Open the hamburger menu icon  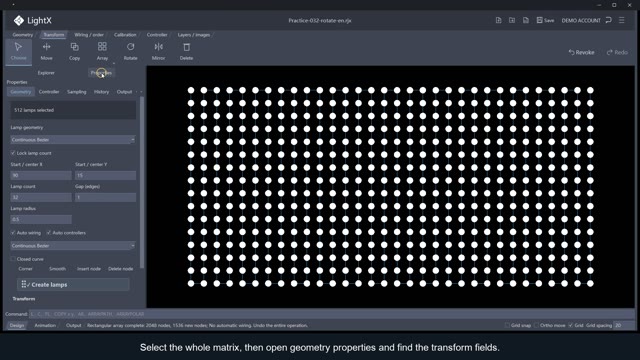[x=622, y=20]
